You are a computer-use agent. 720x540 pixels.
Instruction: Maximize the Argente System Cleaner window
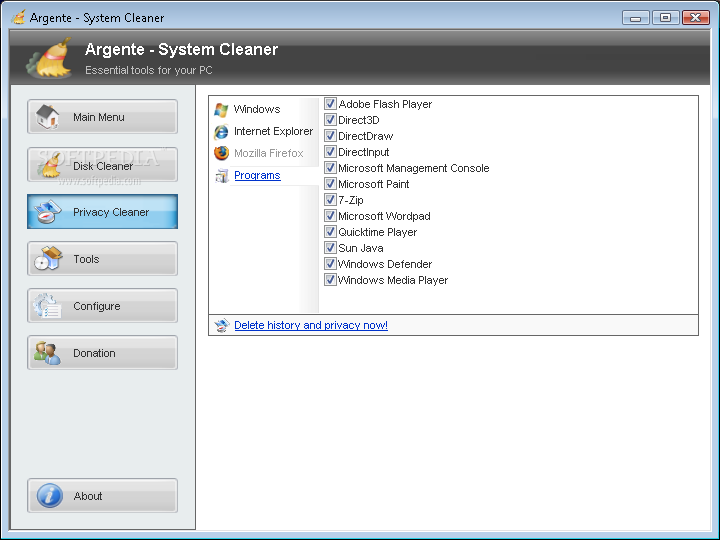(x=665, y=18)
